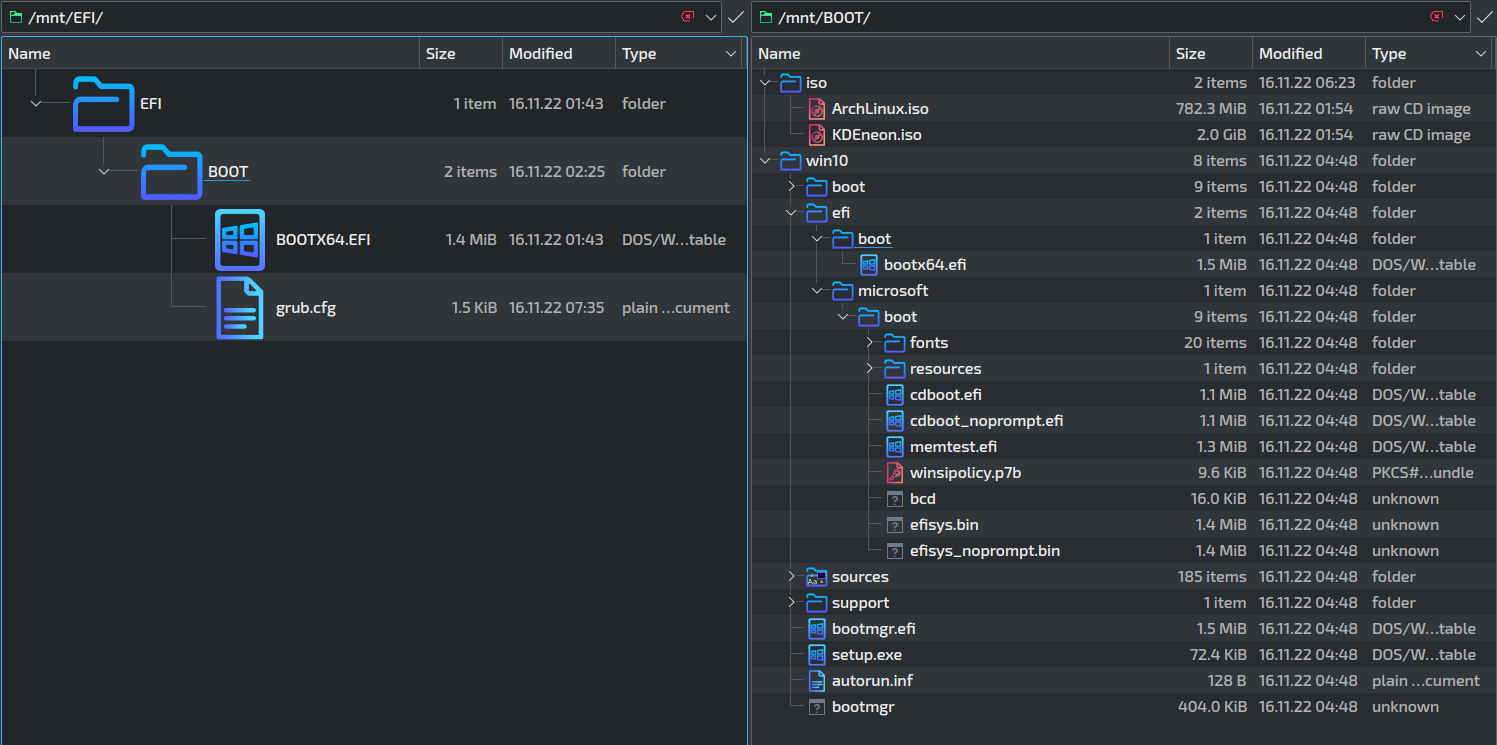This screenshot has width=1497, height=745.
Task: Sort right pane by Name column
Action: click(960, 54)
